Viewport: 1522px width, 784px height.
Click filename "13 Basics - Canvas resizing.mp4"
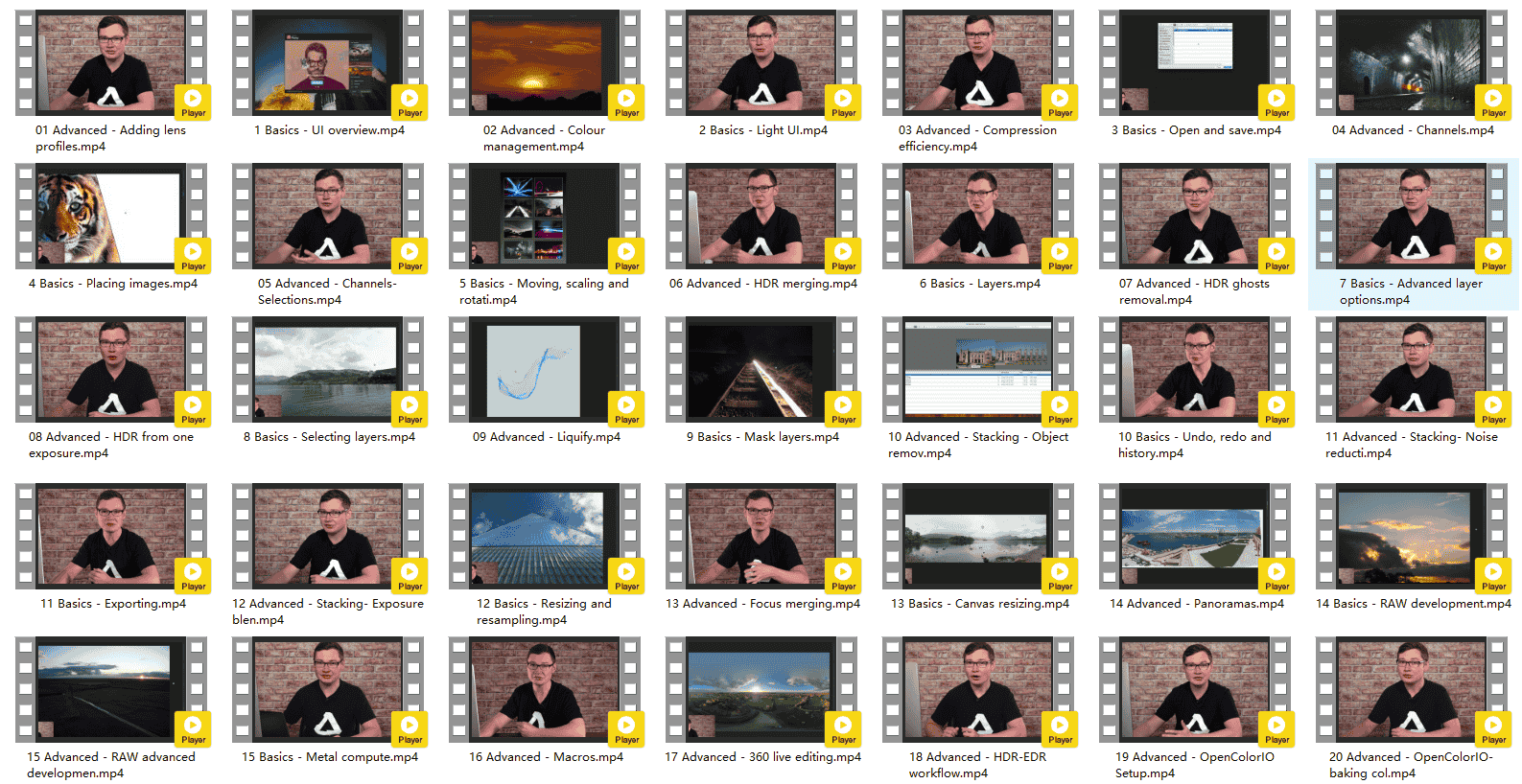979,604
